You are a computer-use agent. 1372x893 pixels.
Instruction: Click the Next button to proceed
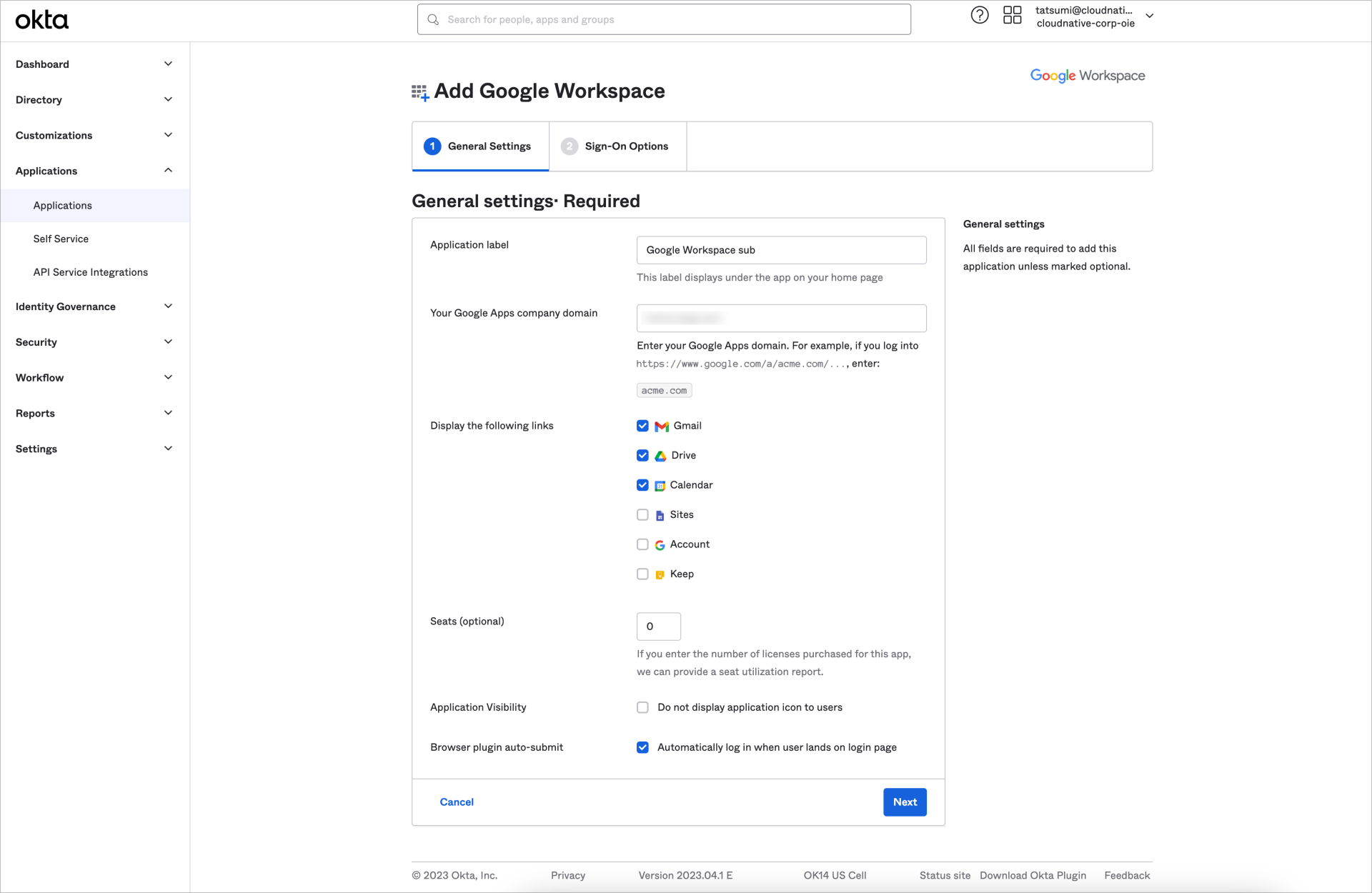tap(905, 802)
